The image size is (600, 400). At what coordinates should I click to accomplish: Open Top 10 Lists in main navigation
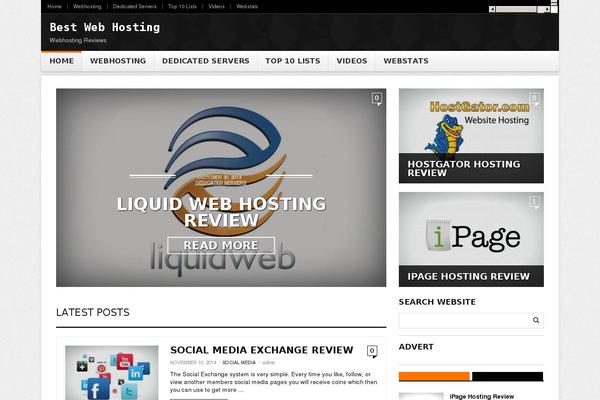pyautogui.click(x=293, y=61)
